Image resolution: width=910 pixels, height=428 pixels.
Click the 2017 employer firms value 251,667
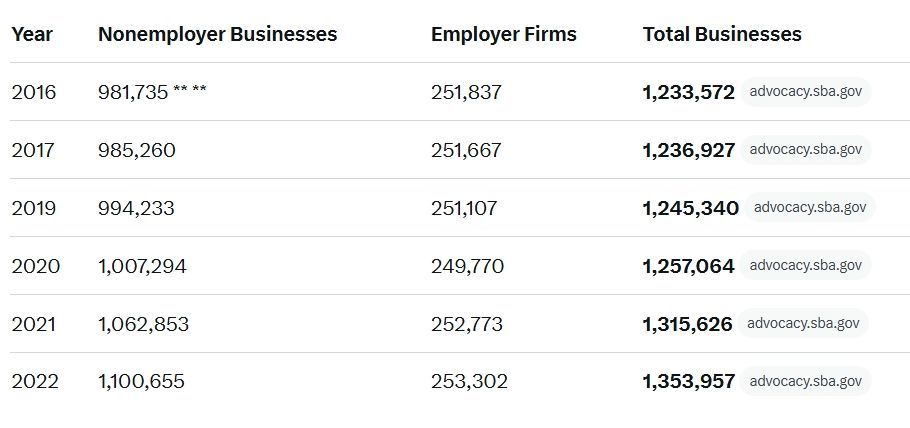[466, 150]
